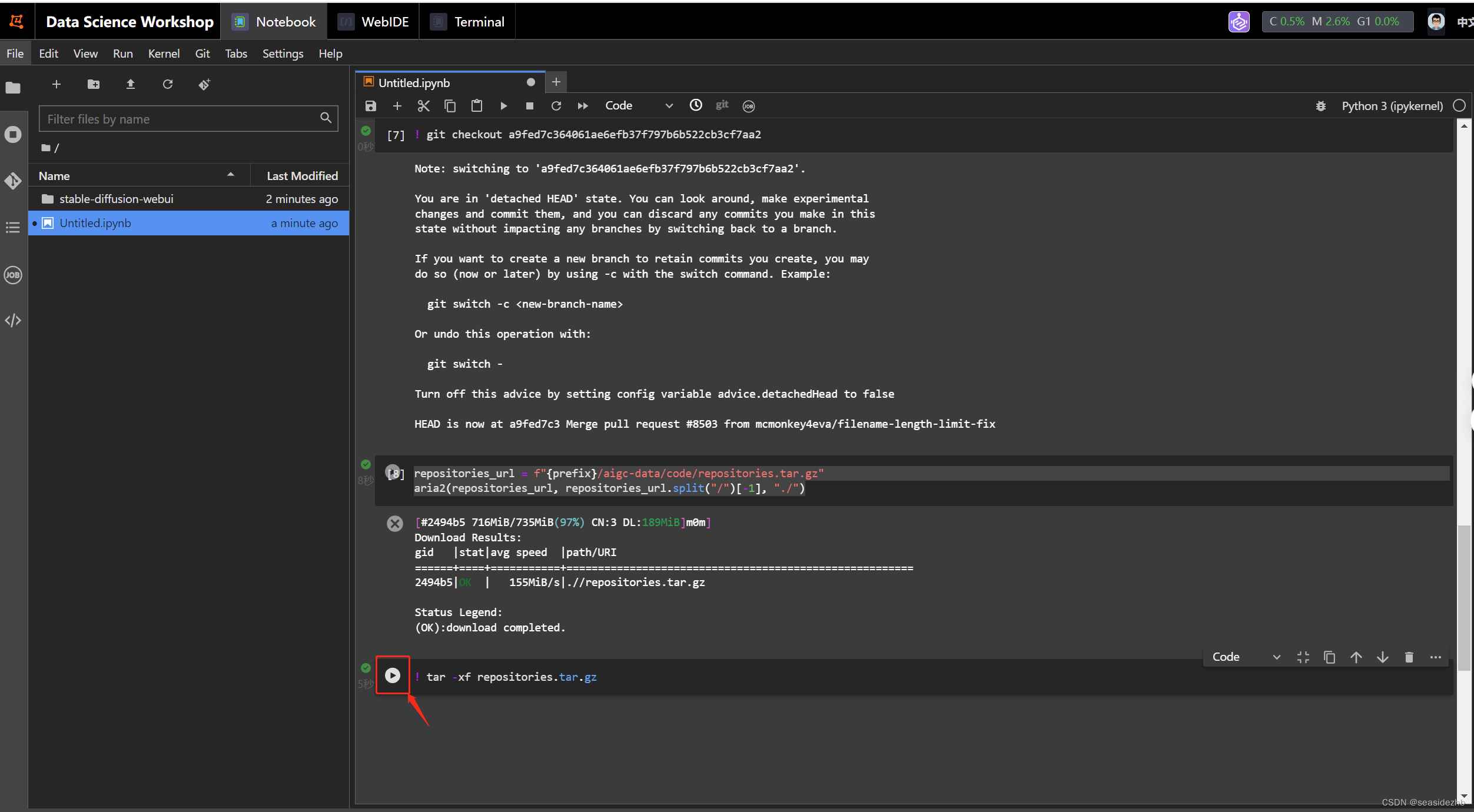The image size is (1474, 812).
Task: Insert a cell below with toolbar plus
Action: click(397, 106)
